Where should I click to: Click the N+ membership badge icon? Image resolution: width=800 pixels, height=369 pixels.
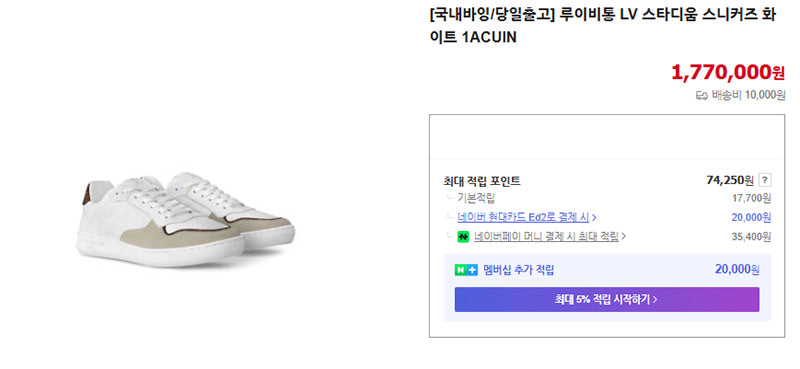point(466,270)
